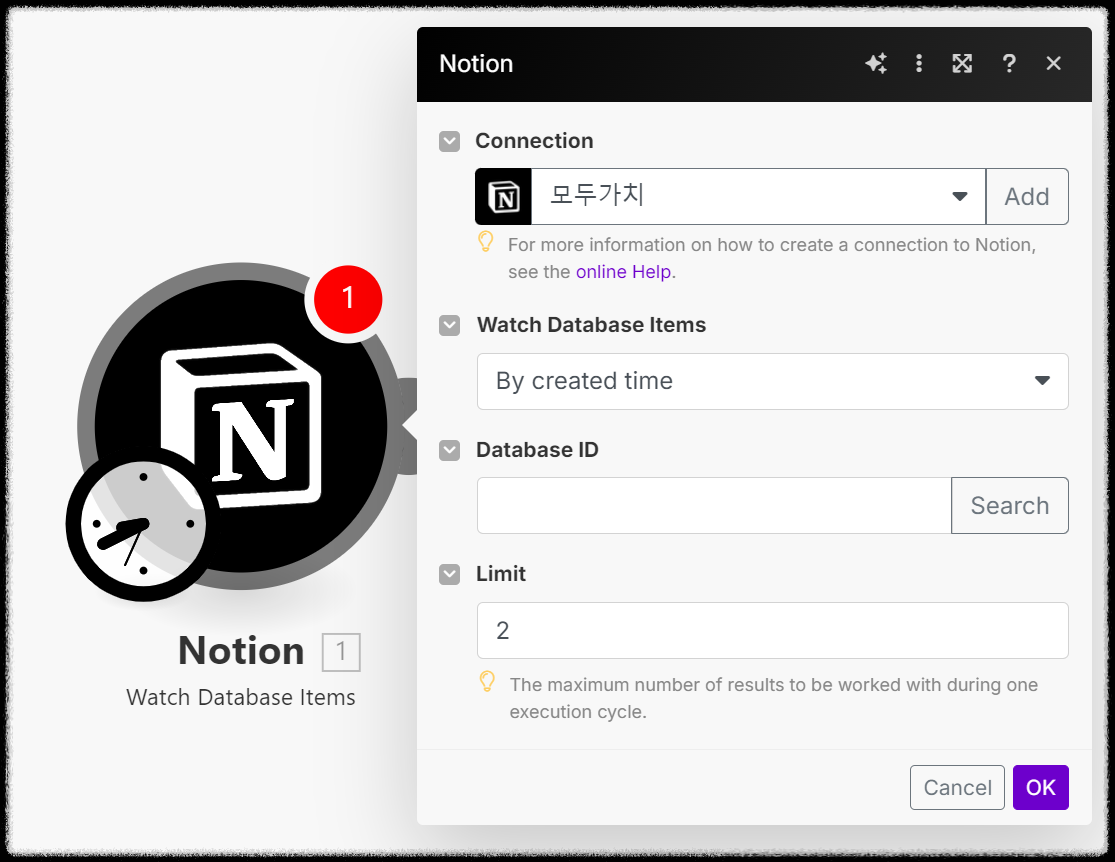Click the lightbulb hint beside Limit explanation
Viewport: 1115px width, 862px height.
click(x=487, y=684)
